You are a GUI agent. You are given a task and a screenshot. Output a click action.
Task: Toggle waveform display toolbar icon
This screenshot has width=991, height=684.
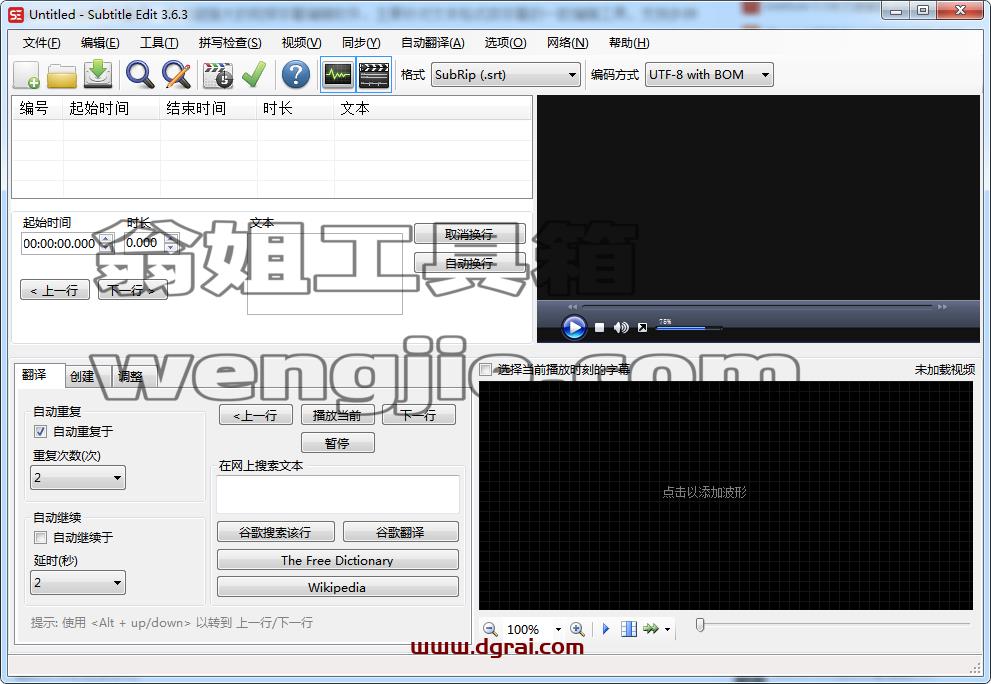[337, 75]
